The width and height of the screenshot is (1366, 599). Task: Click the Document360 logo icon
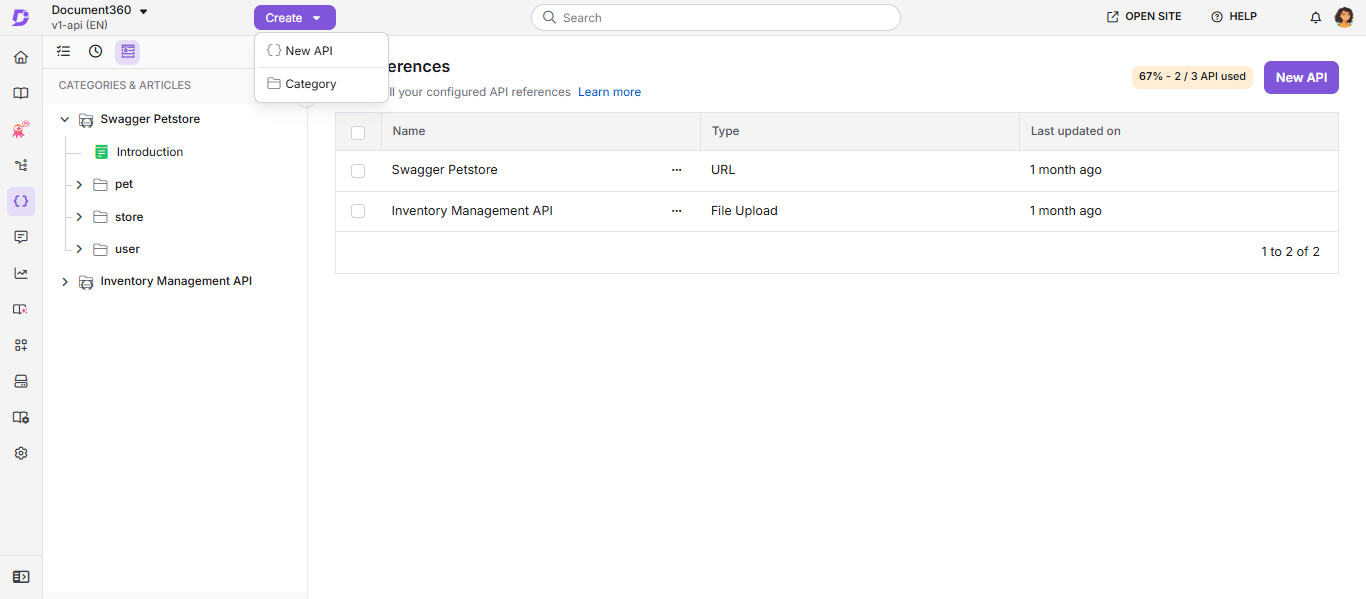coord(20,17)
